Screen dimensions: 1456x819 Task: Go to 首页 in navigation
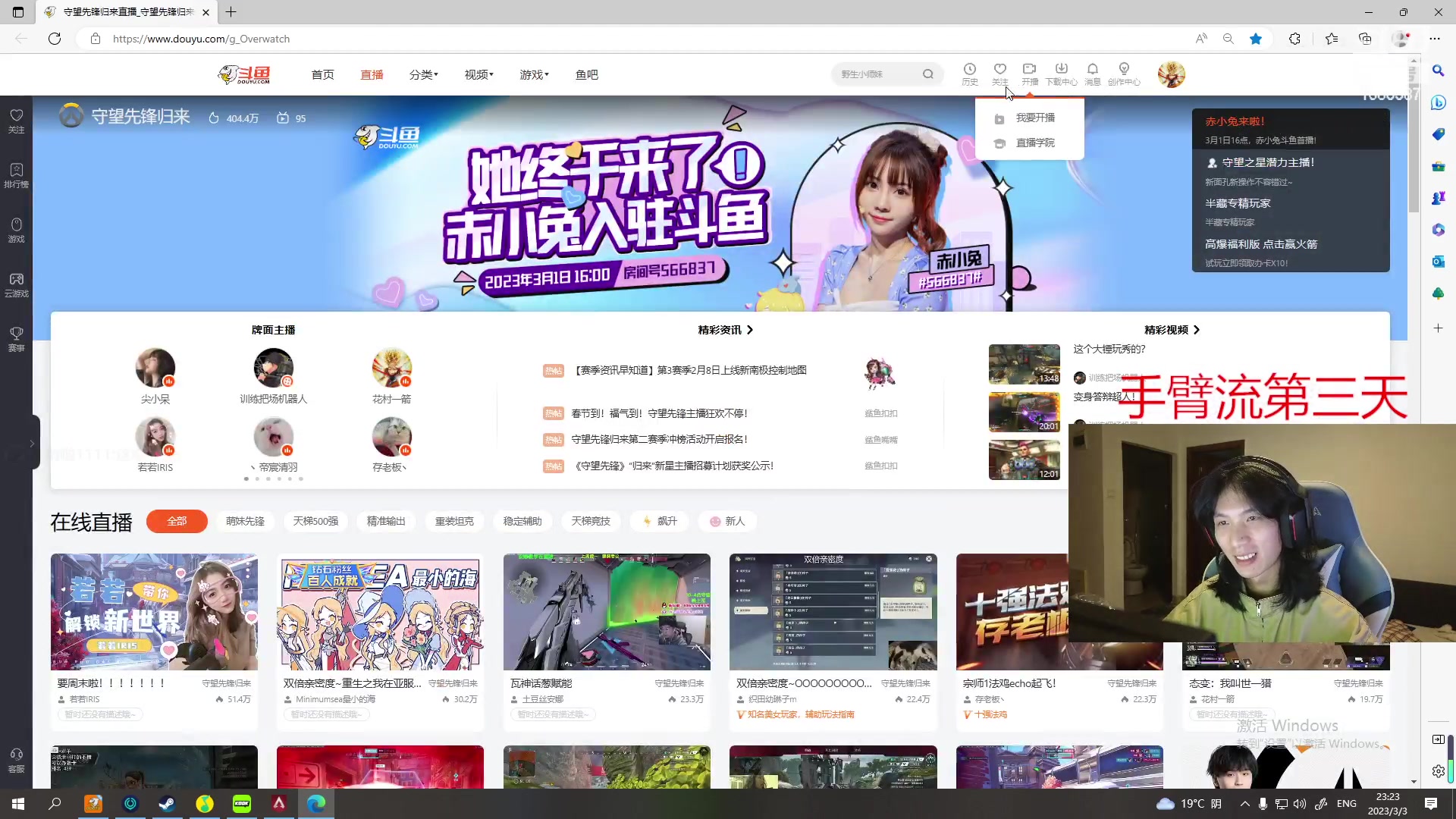(322, 74)
